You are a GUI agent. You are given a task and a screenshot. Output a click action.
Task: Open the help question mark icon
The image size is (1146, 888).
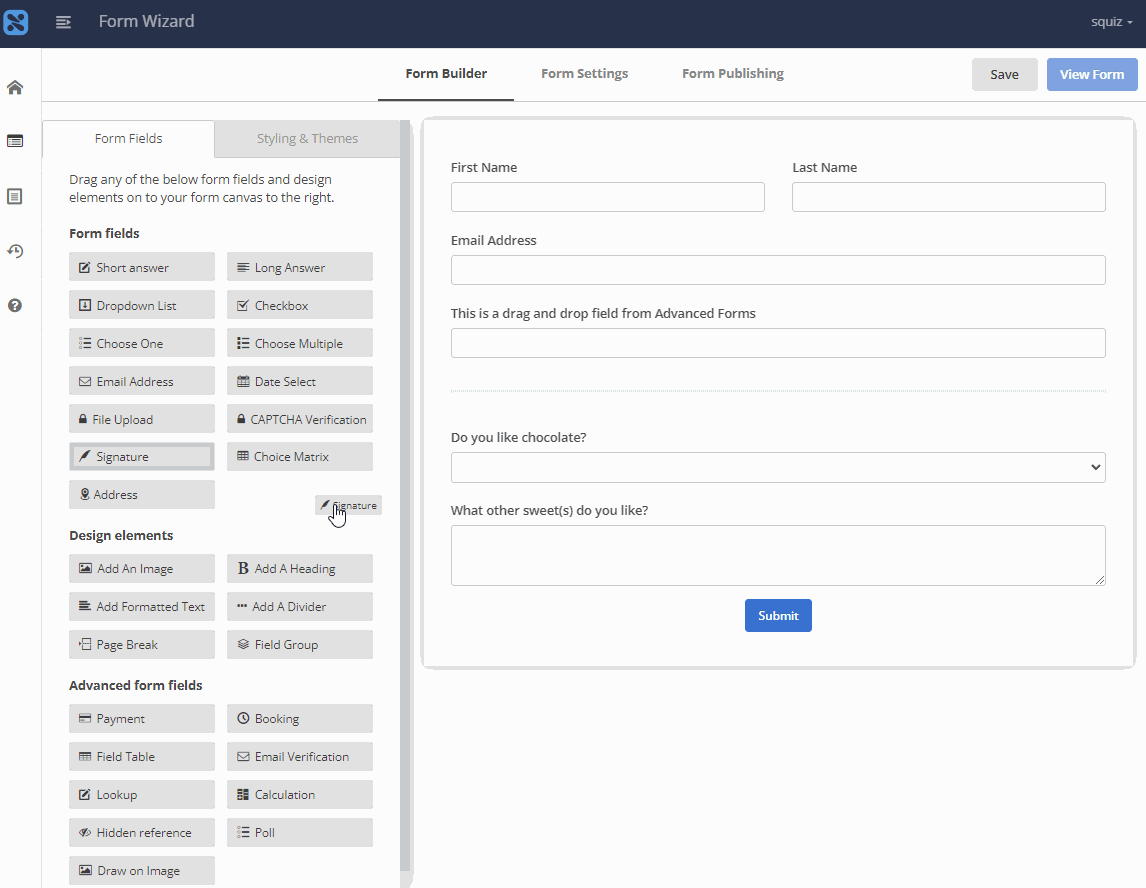coord(15,306)
